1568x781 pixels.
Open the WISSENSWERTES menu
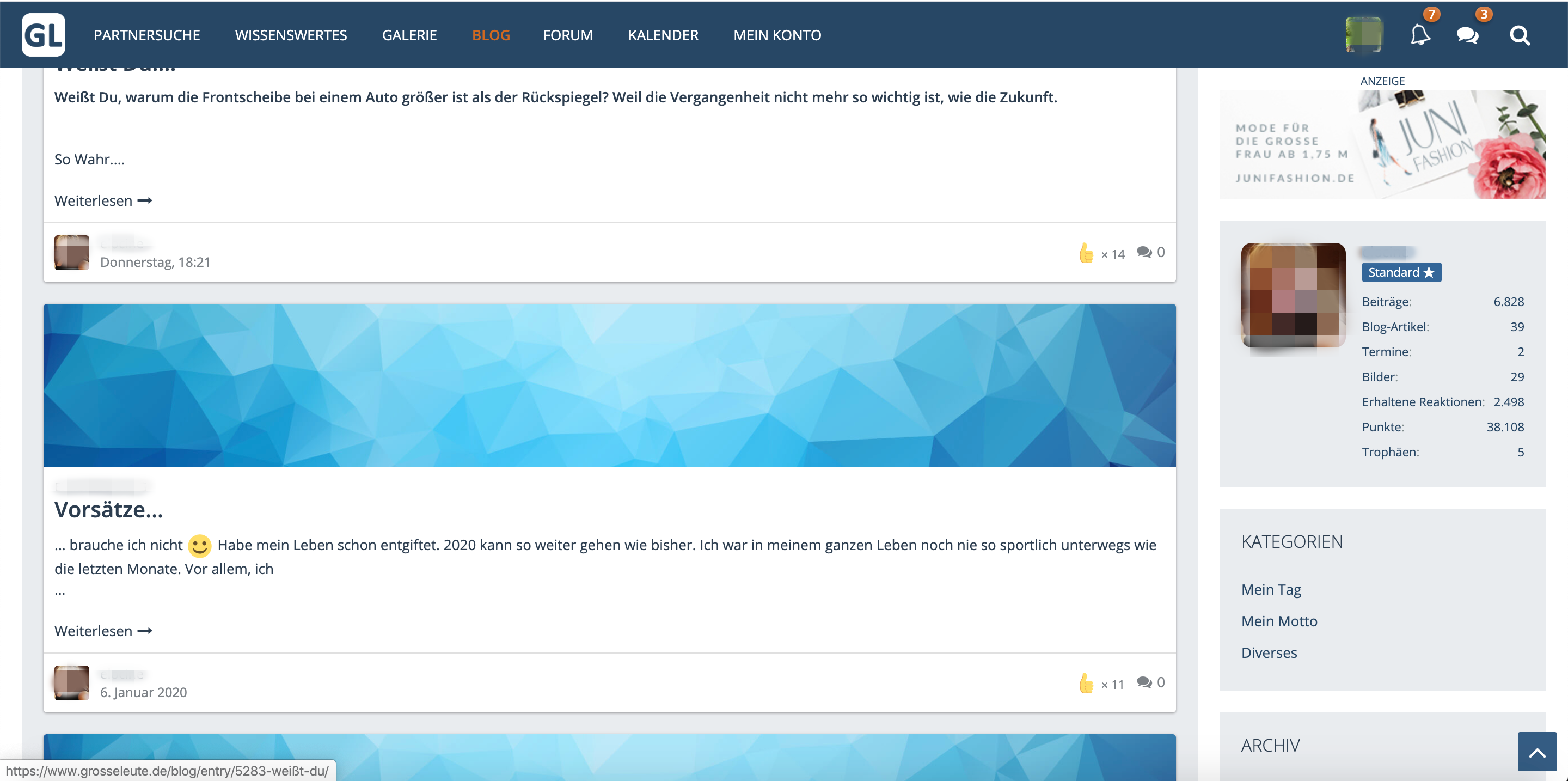pos(291,35)
